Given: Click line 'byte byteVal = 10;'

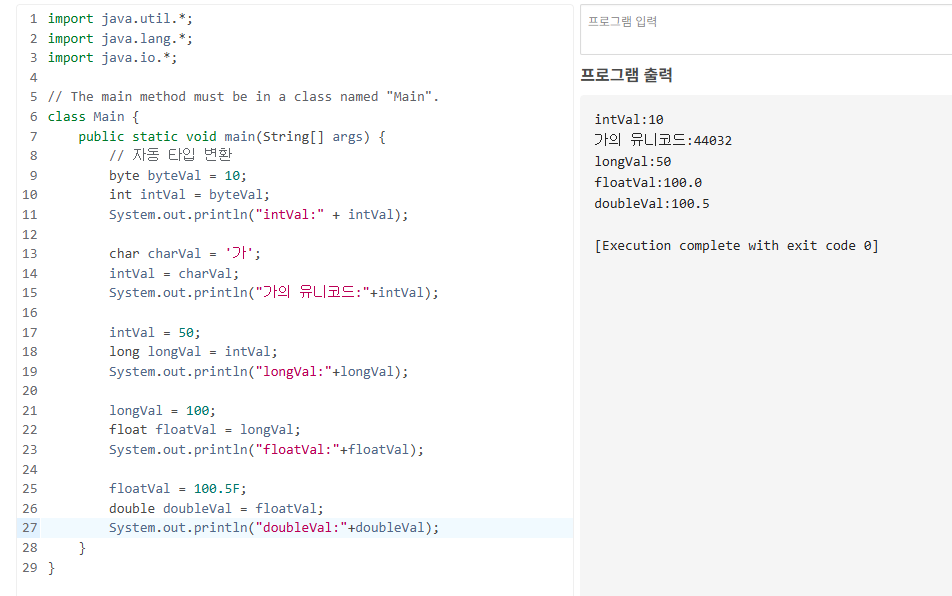Looking at the screenshot, I should [x=178, y=176].
